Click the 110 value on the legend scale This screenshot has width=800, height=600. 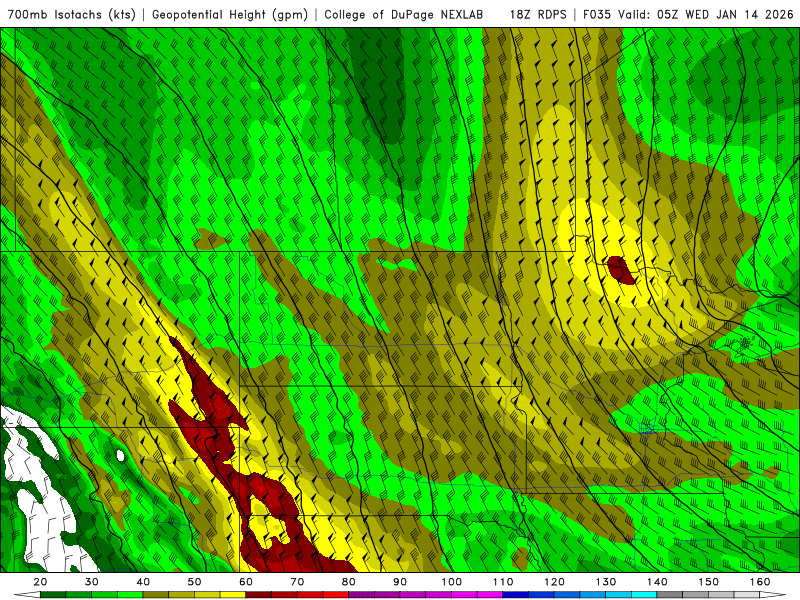(503, 582)
